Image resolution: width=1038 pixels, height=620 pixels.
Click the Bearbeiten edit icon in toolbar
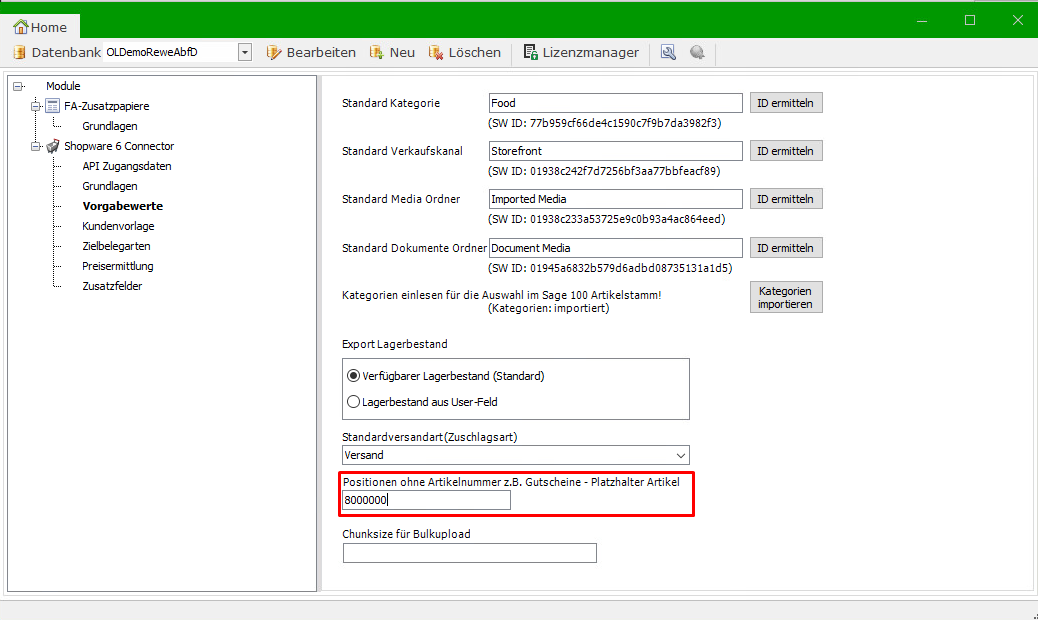click(274, 53)
